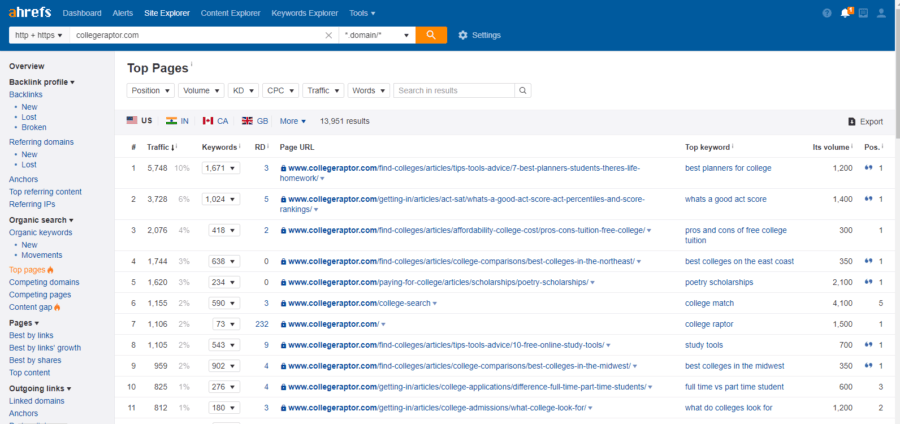900x424 pixels.
Task: Open the user account icon
Action: pos(881,13)
